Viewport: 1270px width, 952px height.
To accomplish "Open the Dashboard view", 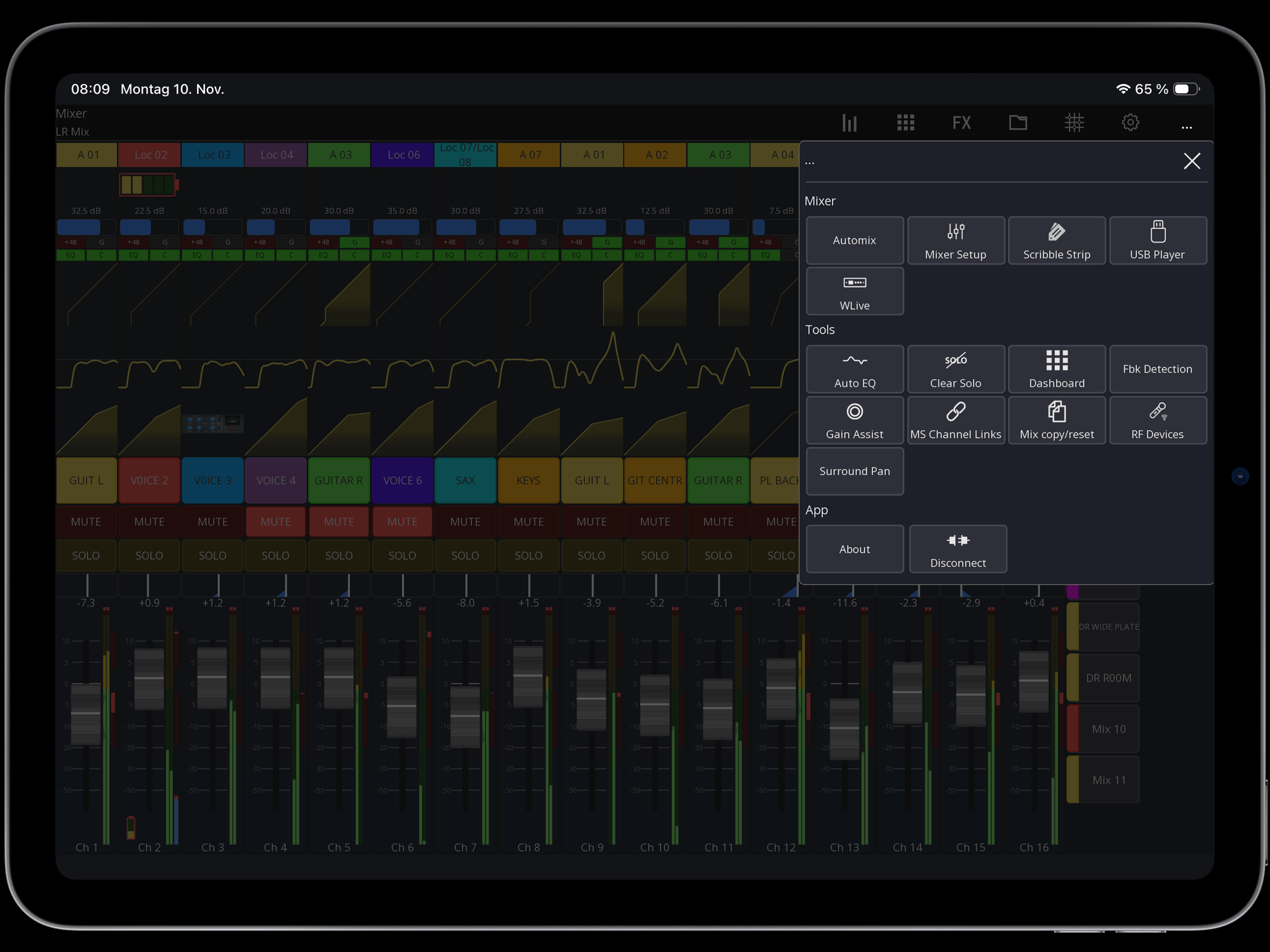I will 1056,369.
